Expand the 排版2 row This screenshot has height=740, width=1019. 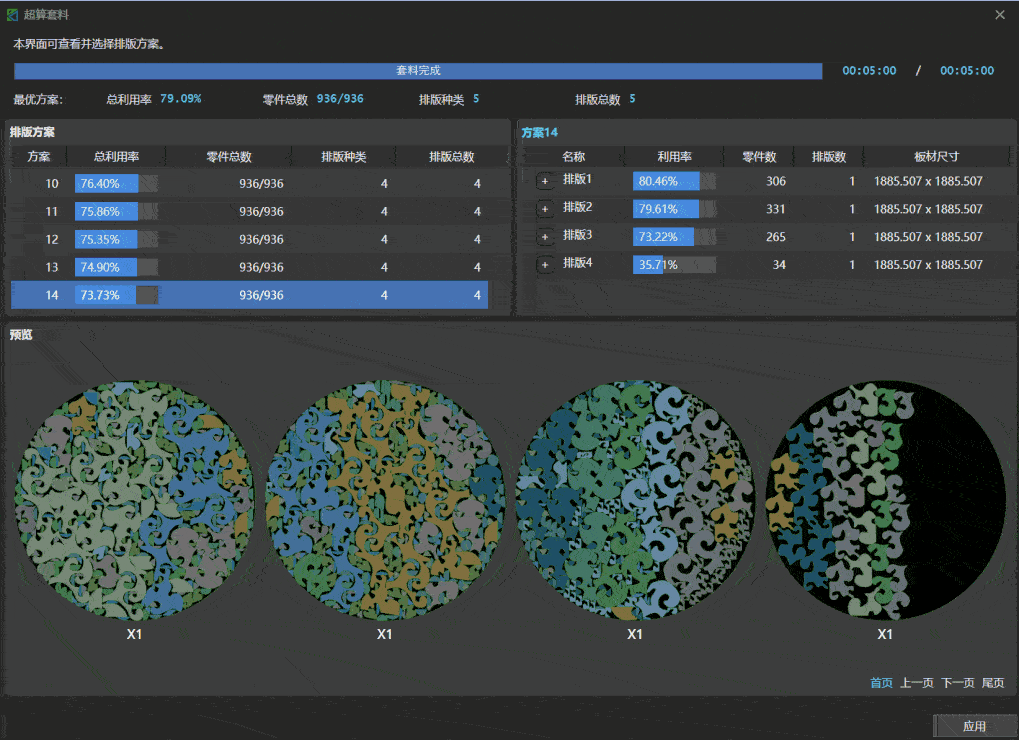coord(545,209)
